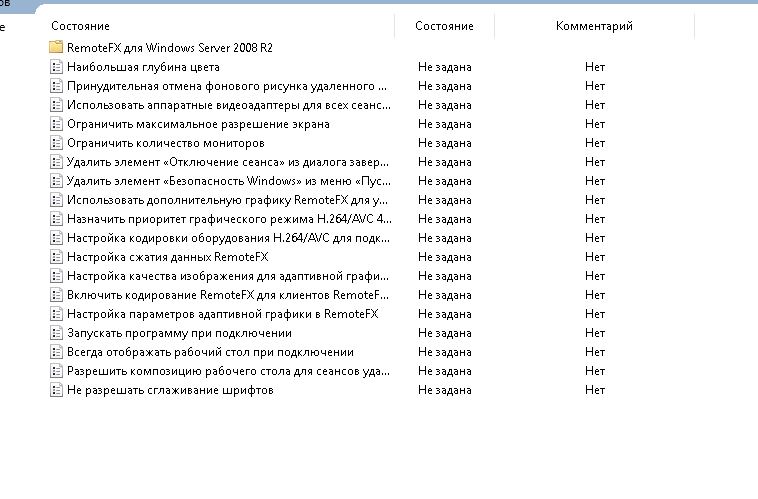Select the icon for «Ограничить количество мониторов»

pyautogui.click(x=56, y=143)
